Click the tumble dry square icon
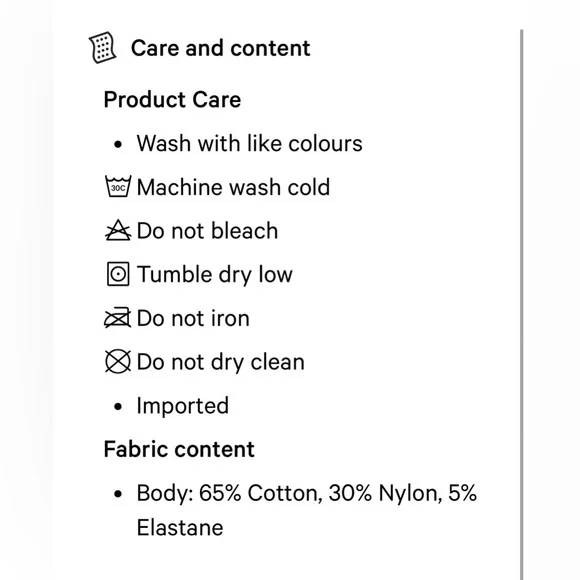 tap(118, 274)
